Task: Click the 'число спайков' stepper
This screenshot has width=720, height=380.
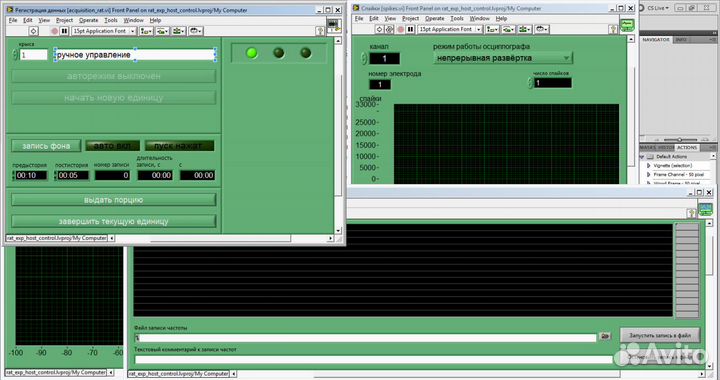Action: [x=530, y=83]
